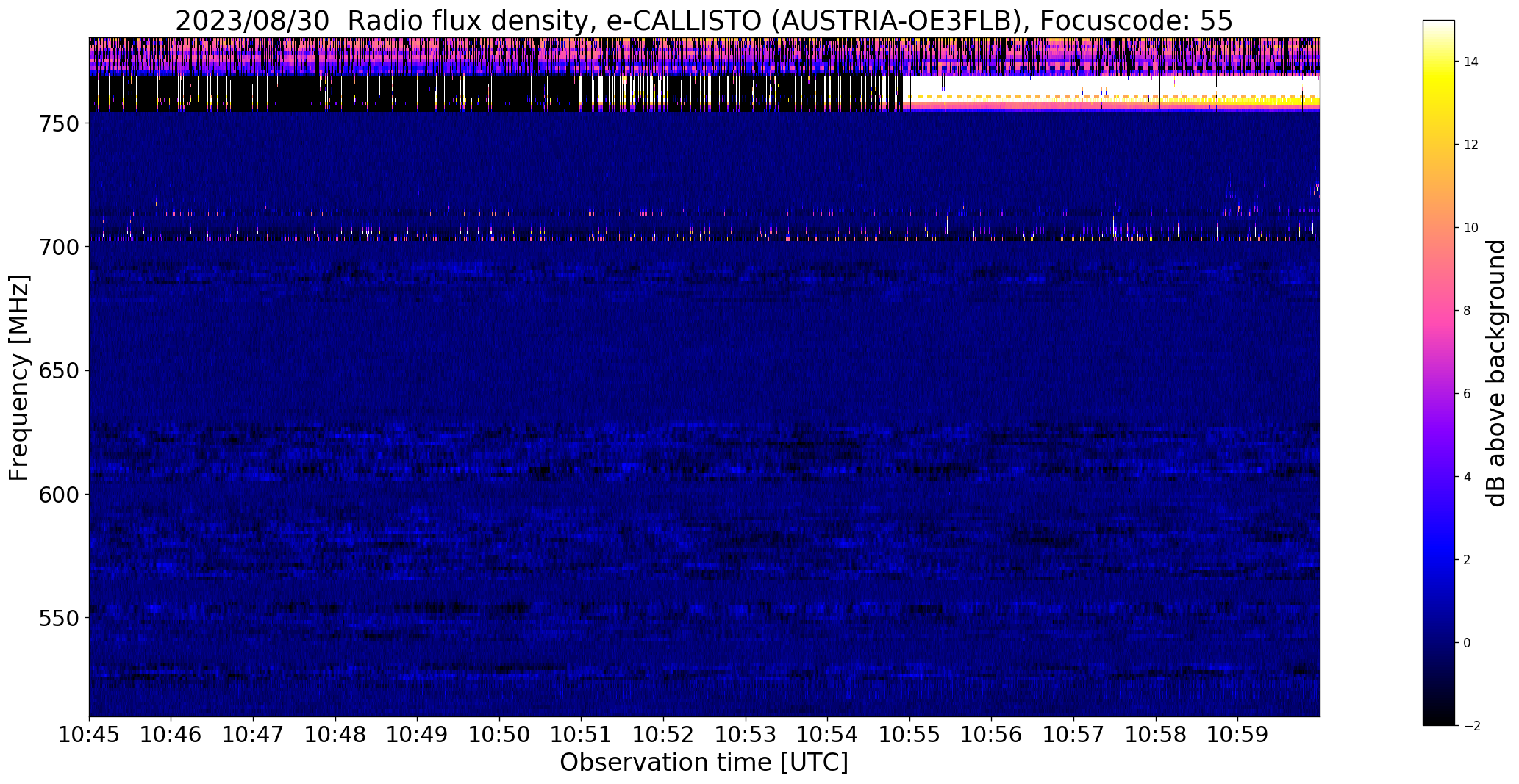This screenshot has height=784, width=1519.
Task: Click the 10:48 time tick label
Action: [335, 734]
